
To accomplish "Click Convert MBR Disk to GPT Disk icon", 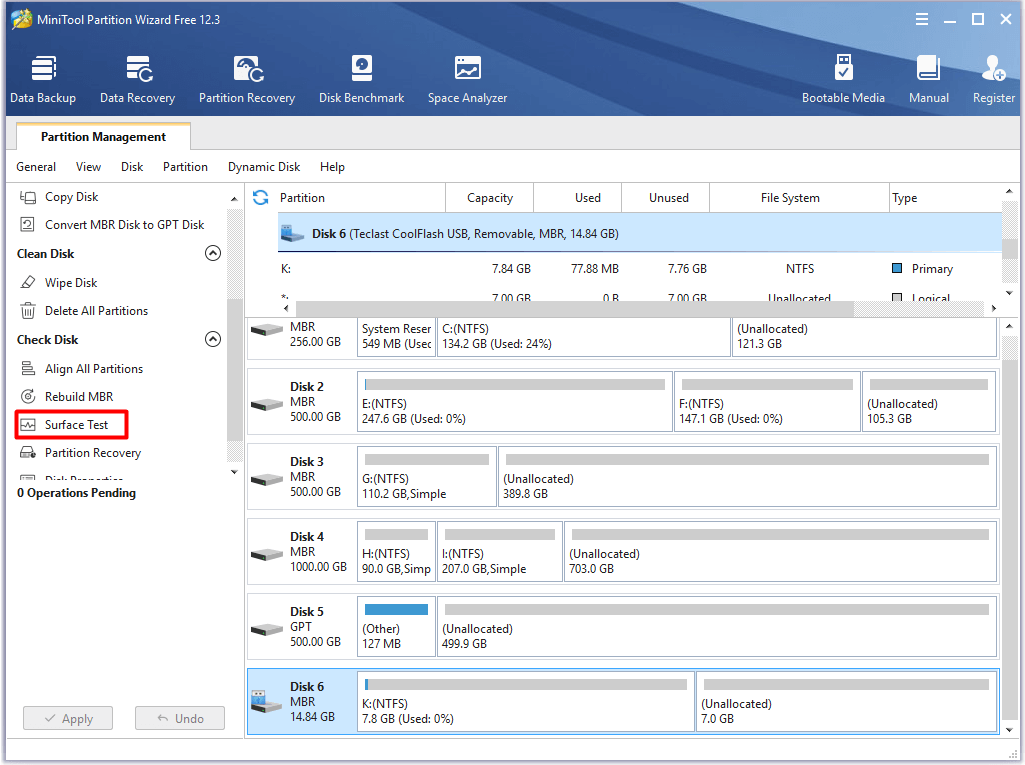I will tap(27, 225).
